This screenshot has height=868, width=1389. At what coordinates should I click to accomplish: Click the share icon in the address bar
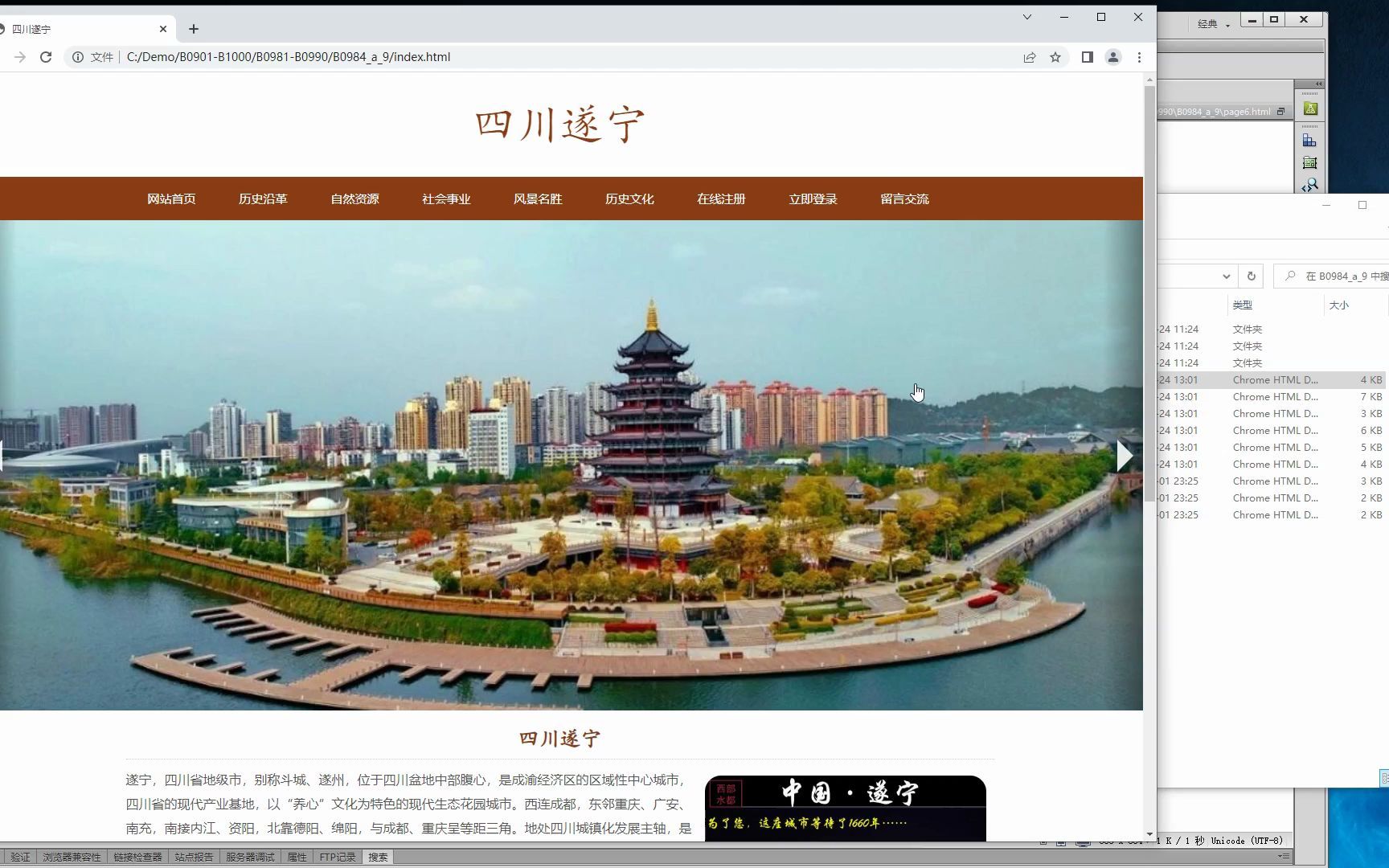[x=1030, y=57]
